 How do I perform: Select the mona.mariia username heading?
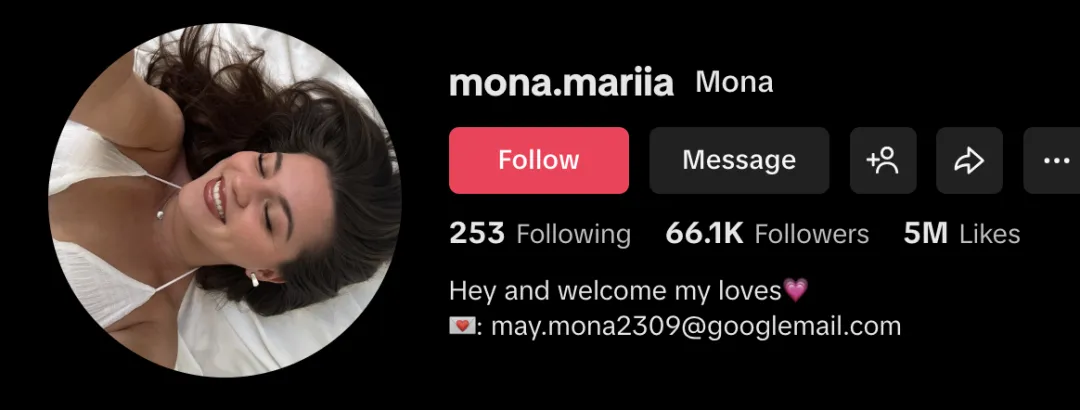pyautogui.click(x=561, y=83)
